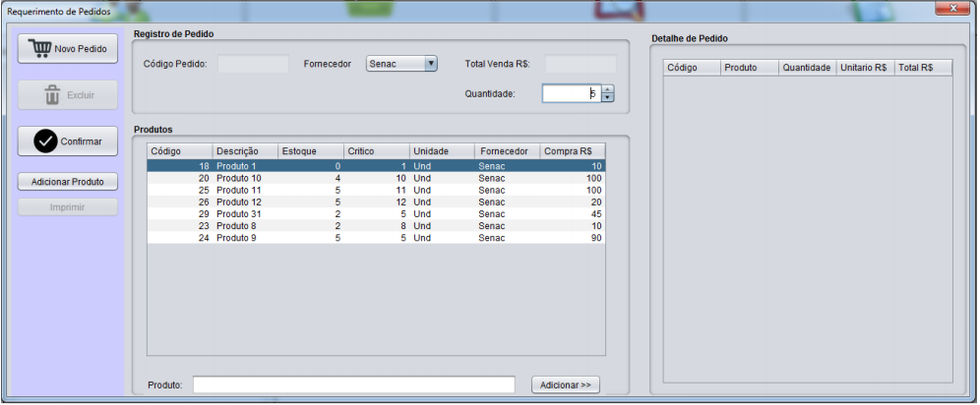Click the Senac value in Fornecedor combo box
The height and width of the screenshot is (405, 980).
point(382,64)
